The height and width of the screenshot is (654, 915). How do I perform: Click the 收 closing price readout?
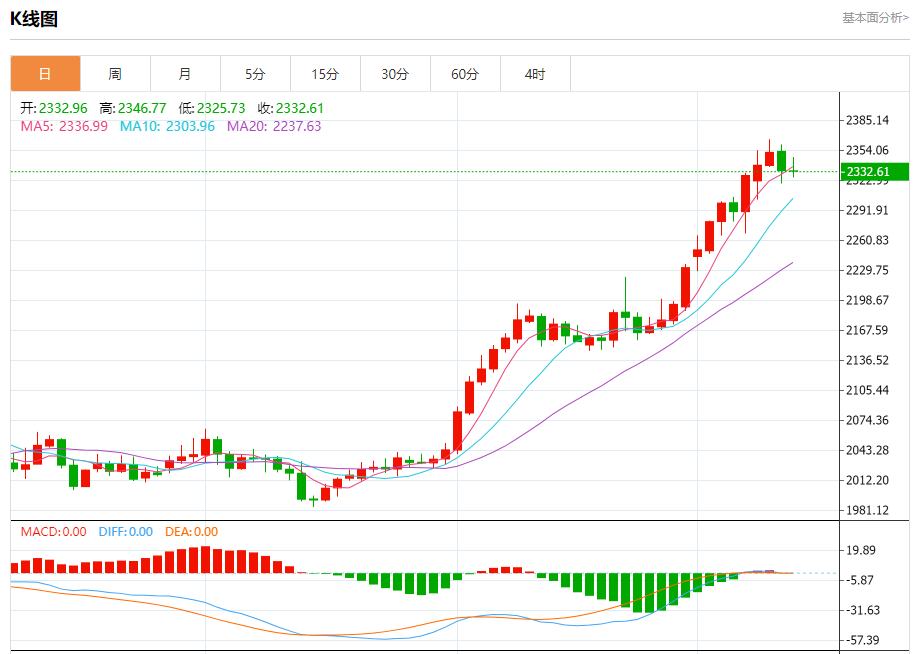click(290, 108)
